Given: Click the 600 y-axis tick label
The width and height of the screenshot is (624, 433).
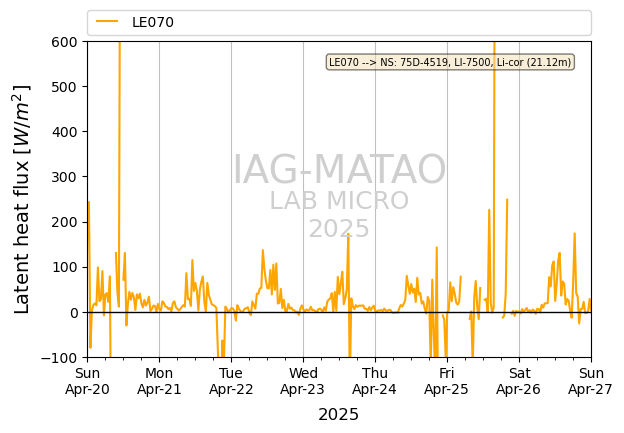Looking at the screenshot, I should click(x=64, y=42).
